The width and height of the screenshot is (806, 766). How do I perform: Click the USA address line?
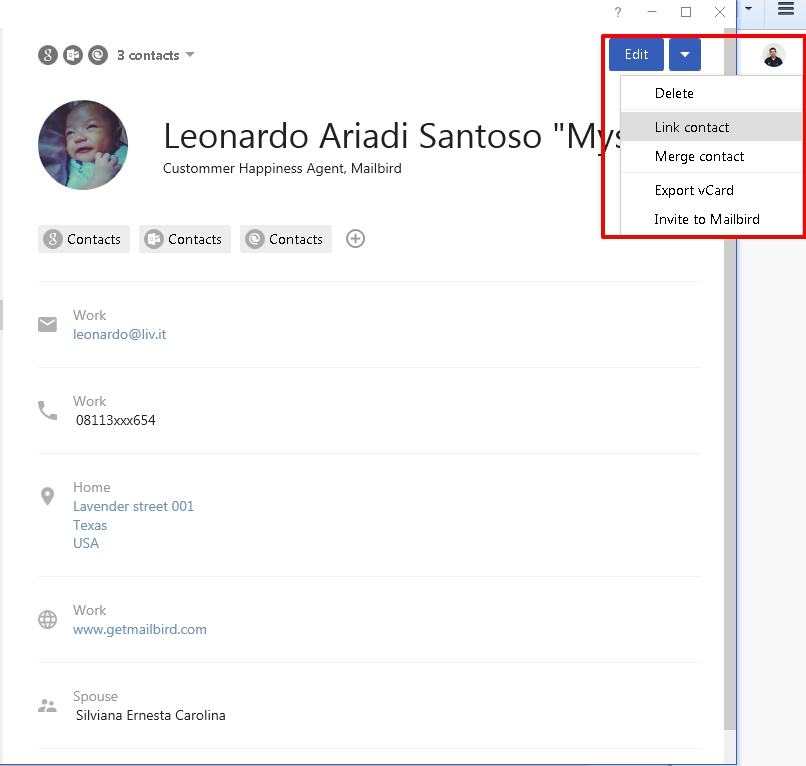click(86, 543)
